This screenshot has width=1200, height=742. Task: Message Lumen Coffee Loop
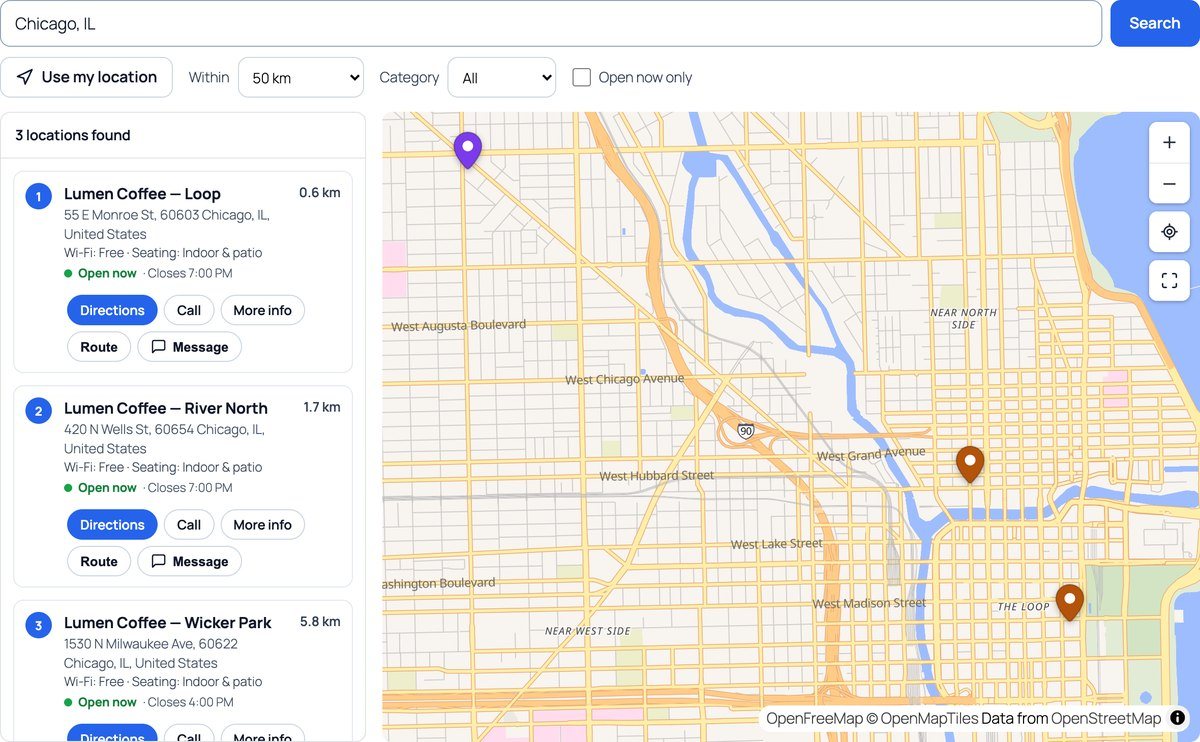click(x=189, y=347)
